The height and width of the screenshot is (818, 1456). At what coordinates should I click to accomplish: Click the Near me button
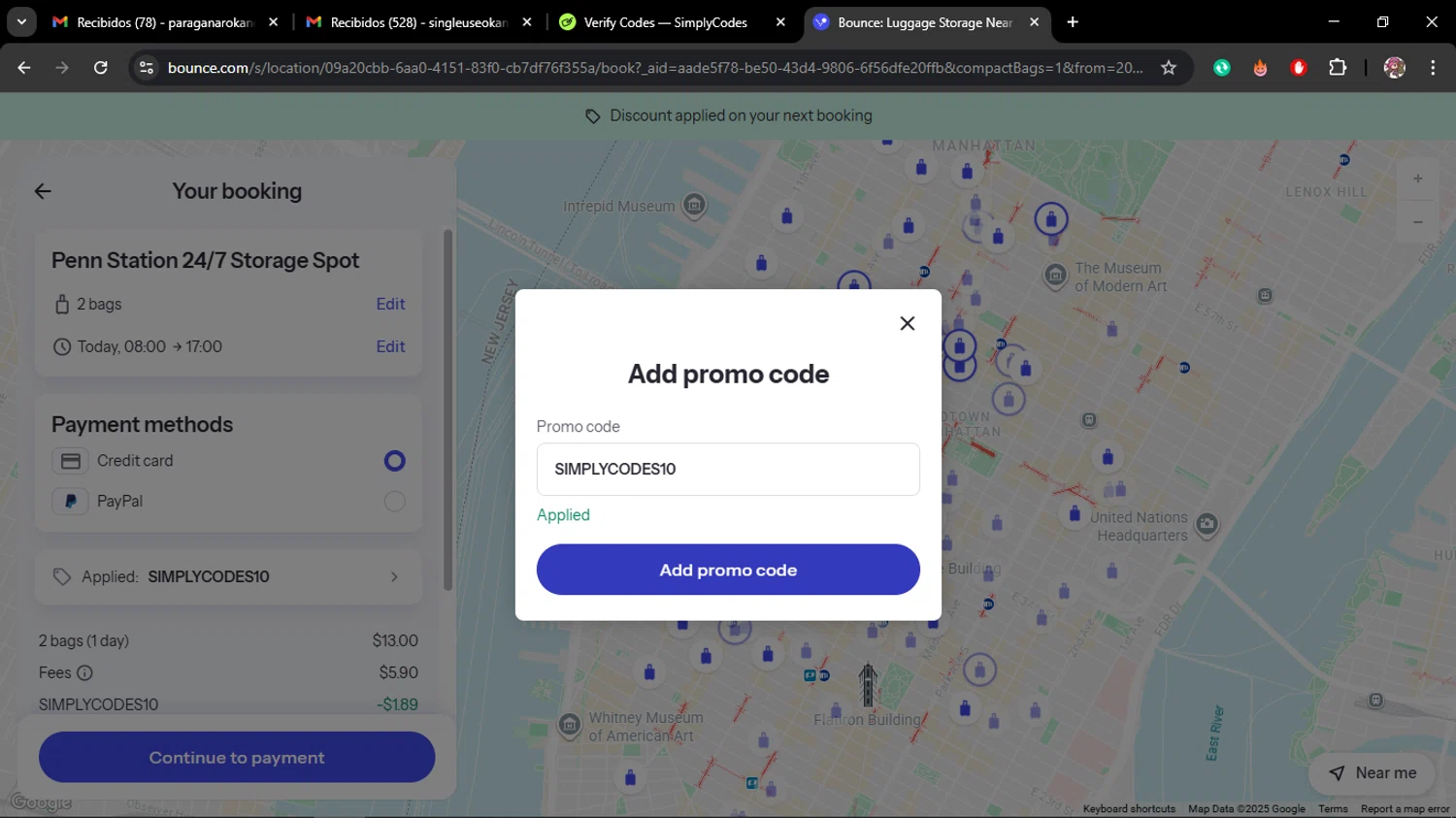coord(1373,772)
